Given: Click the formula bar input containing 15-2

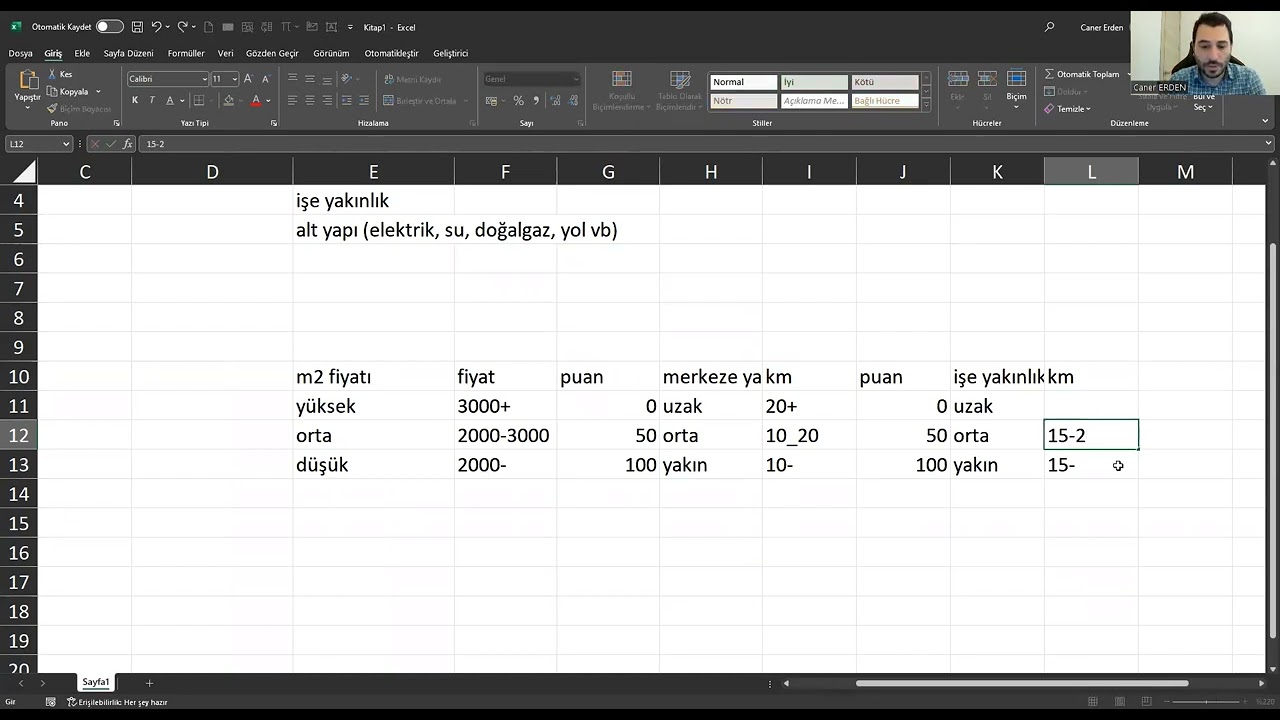Looking at the screenshot, I should (700, 144).
